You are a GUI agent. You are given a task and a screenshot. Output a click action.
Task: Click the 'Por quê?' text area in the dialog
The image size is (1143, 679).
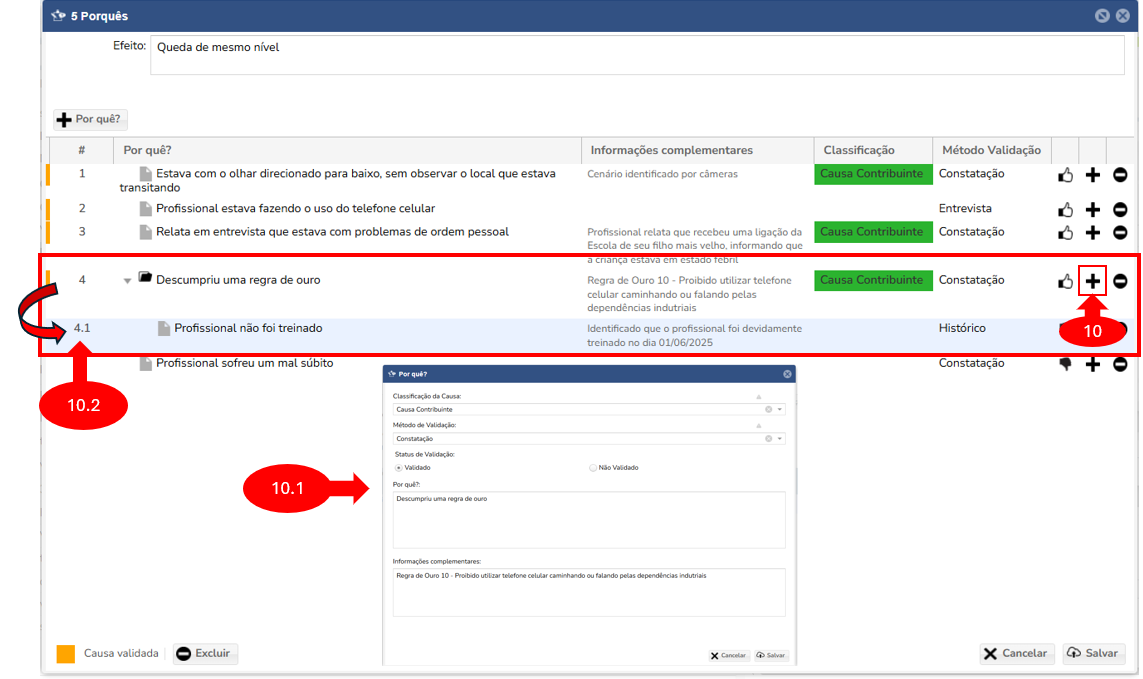coord(589,519)
